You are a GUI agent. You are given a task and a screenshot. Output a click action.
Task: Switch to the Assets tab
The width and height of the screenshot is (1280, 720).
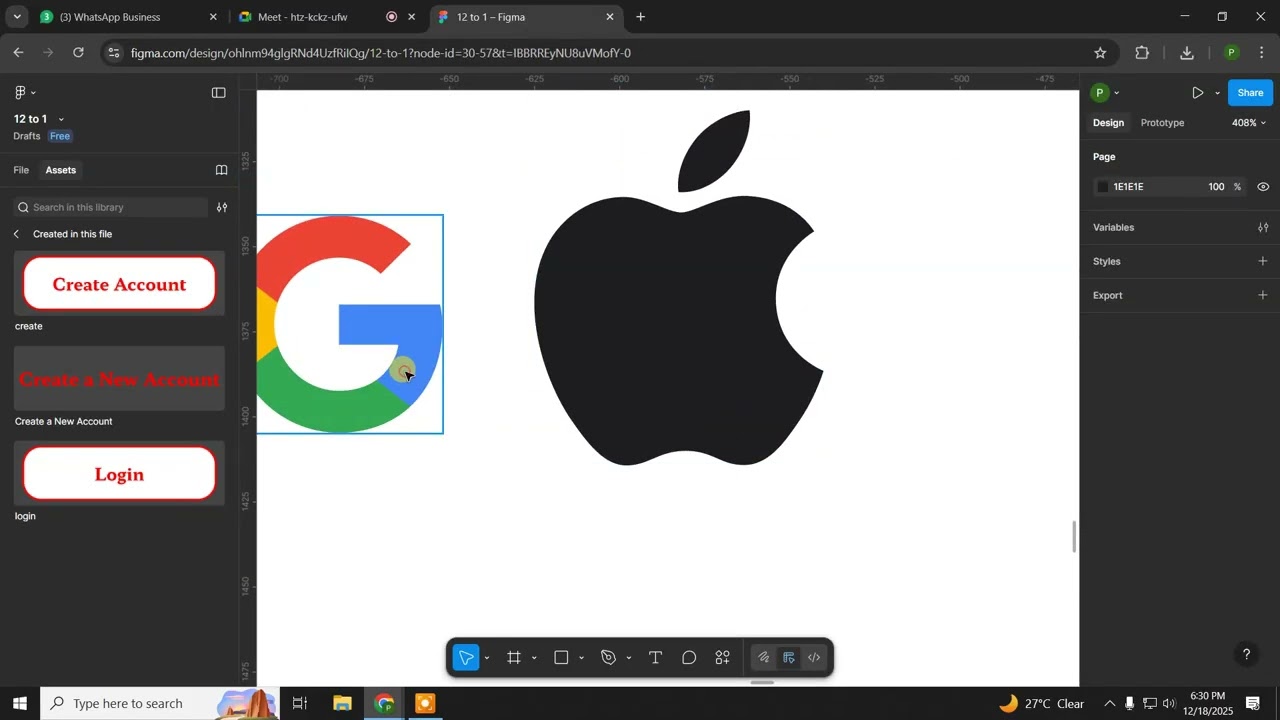(x=60, y=170)
